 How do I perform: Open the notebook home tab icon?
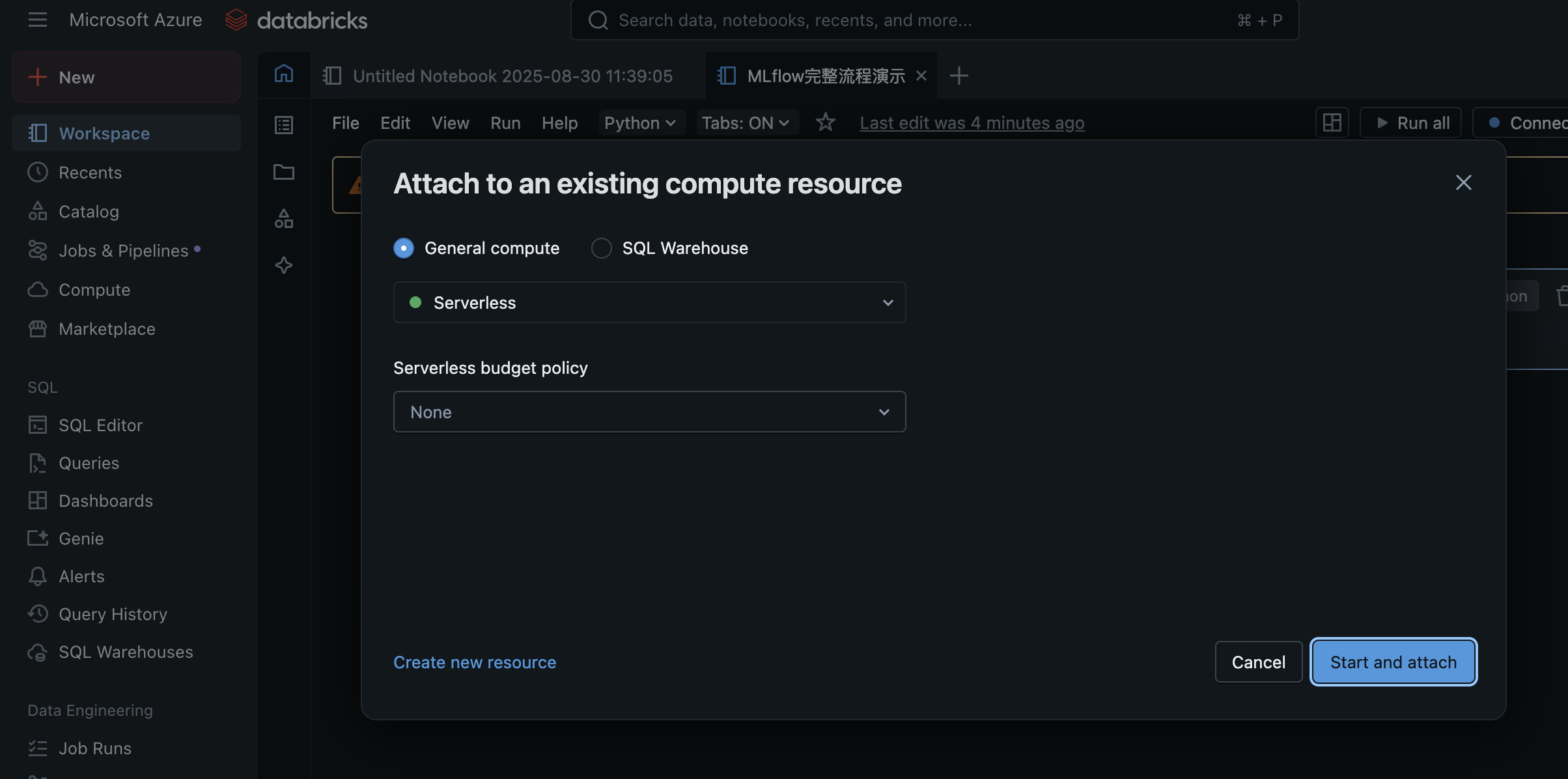click(x=284, y=75)
